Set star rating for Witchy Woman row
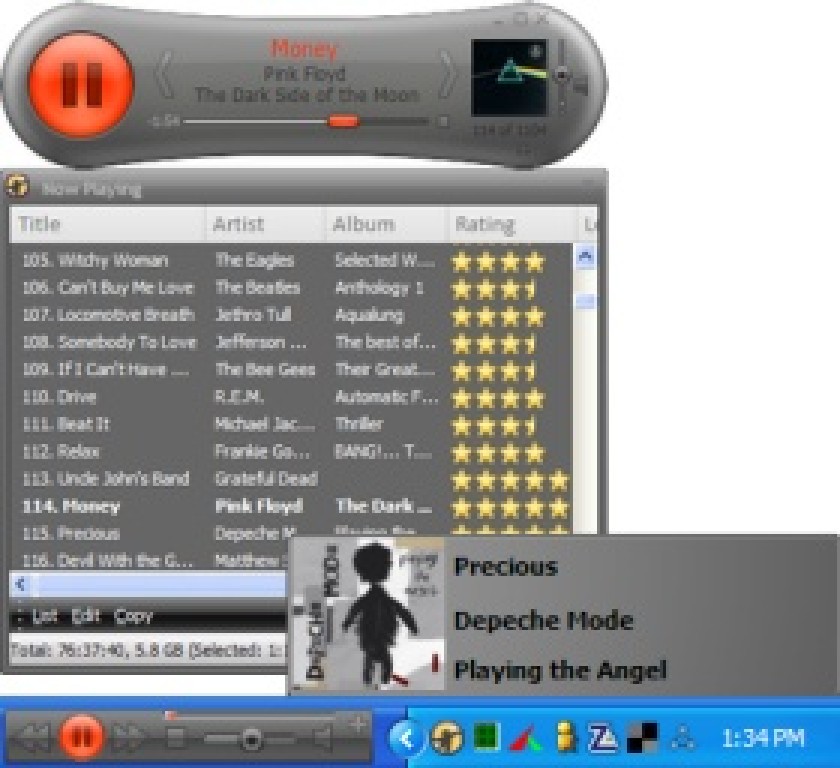This screenshot has width=840, height=768. tap(498, 262)
